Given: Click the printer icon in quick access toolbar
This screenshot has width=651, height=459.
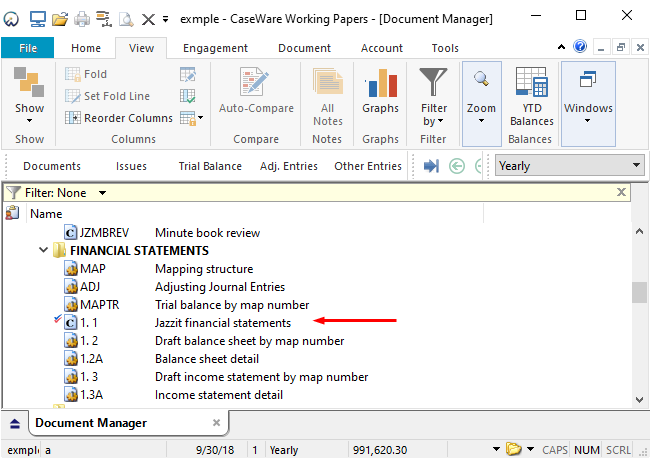Looking at the screenshot, I should (x=82, y=19).
